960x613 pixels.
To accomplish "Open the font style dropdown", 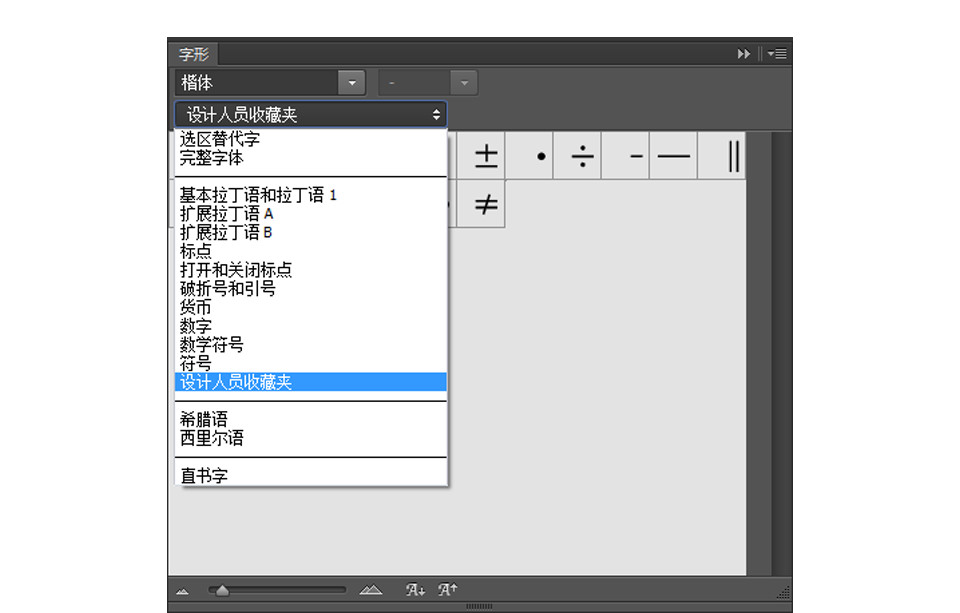I will coord(463,83).
